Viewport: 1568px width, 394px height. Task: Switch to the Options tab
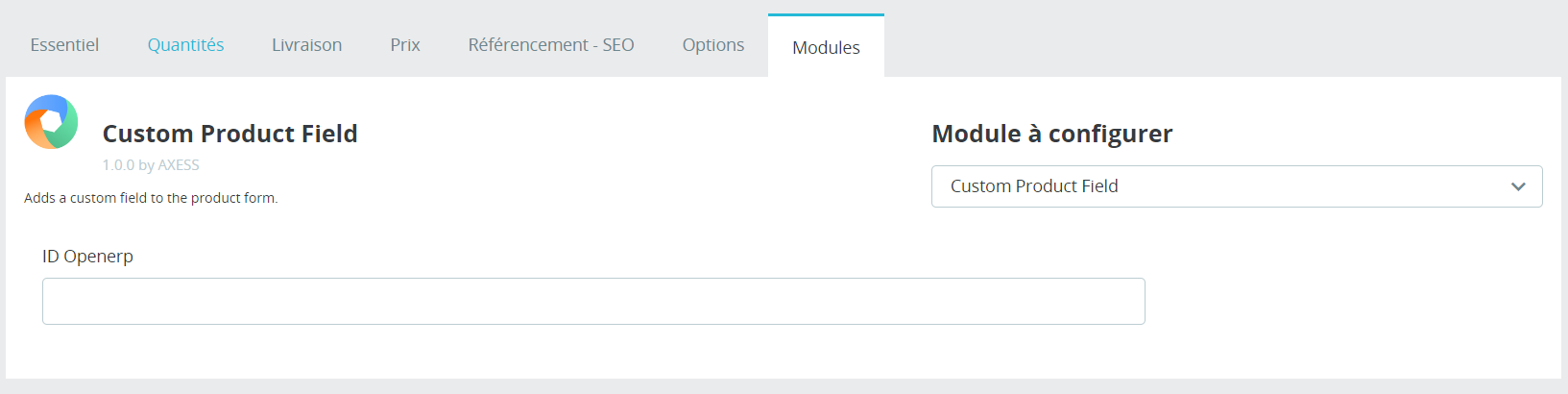tap(713, 45)
